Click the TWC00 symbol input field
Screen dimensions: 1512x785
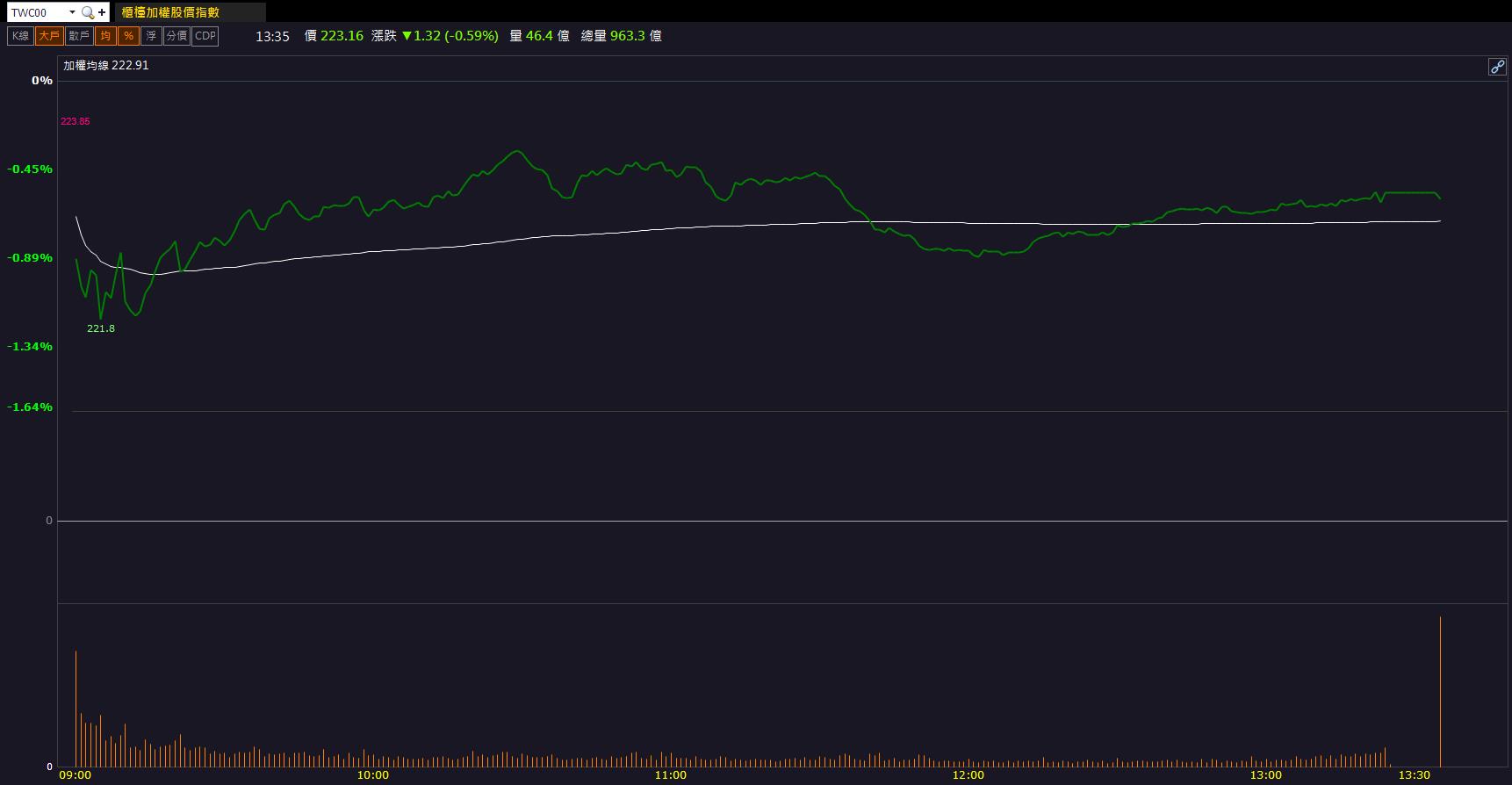click(38, 12)
